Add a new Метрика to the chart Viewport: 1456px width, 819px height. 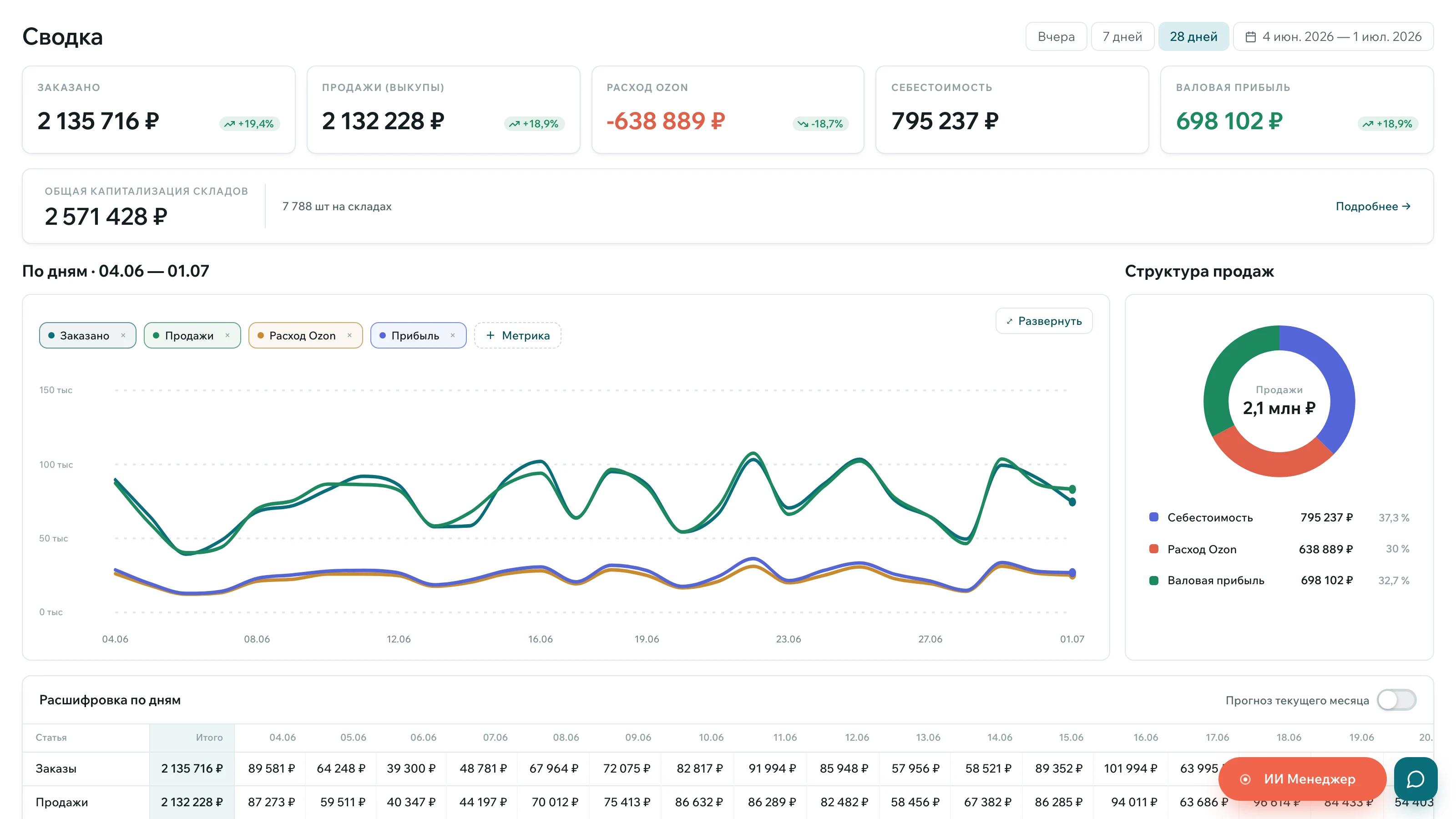point(517,335)
